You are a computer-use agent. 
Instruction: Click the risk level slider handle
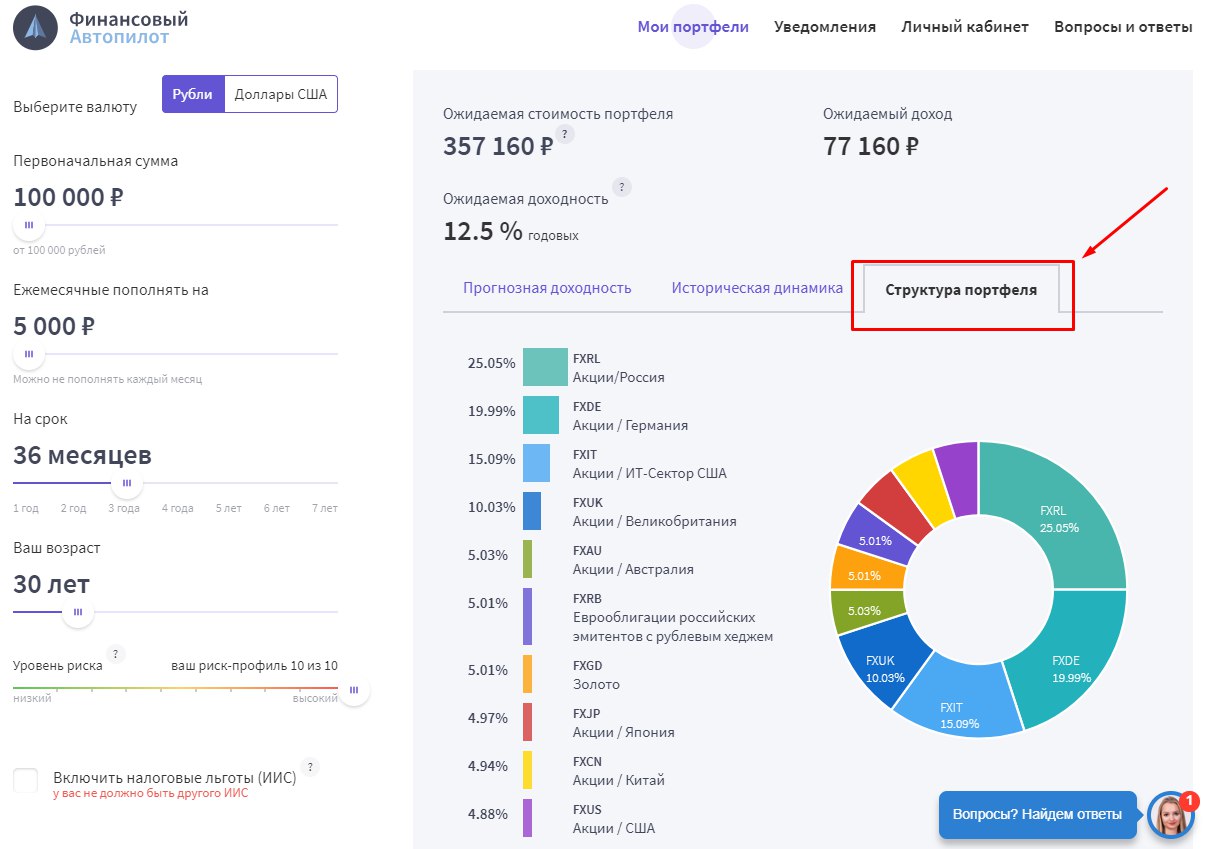click(x=354, y=690)
